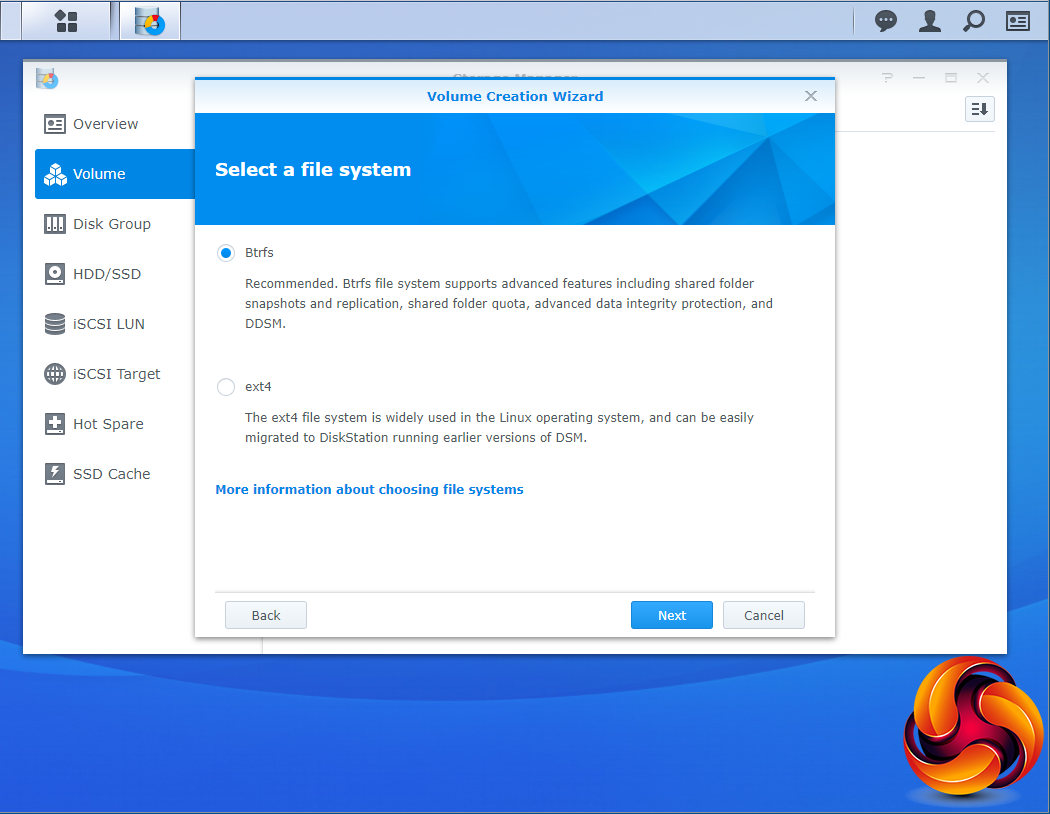Click the Storage Manager taskbar icon
This screenshot has width=1050, height=814.
(150, 21)
